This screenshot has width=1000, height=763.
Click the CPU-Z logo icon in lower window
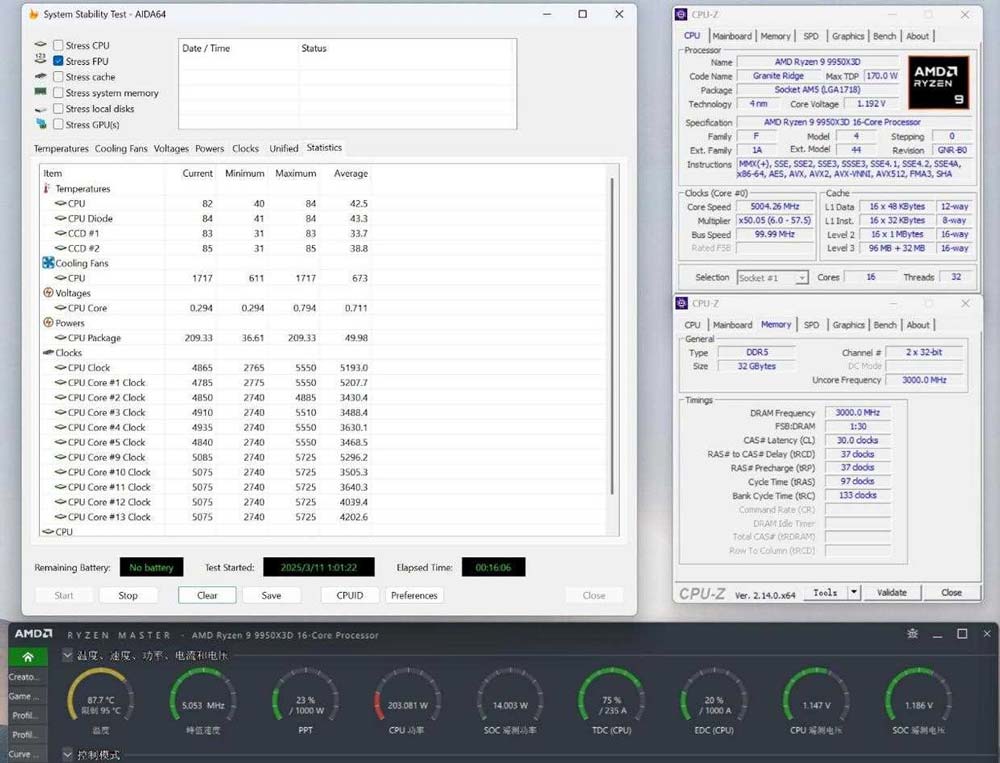coord(682,303)
